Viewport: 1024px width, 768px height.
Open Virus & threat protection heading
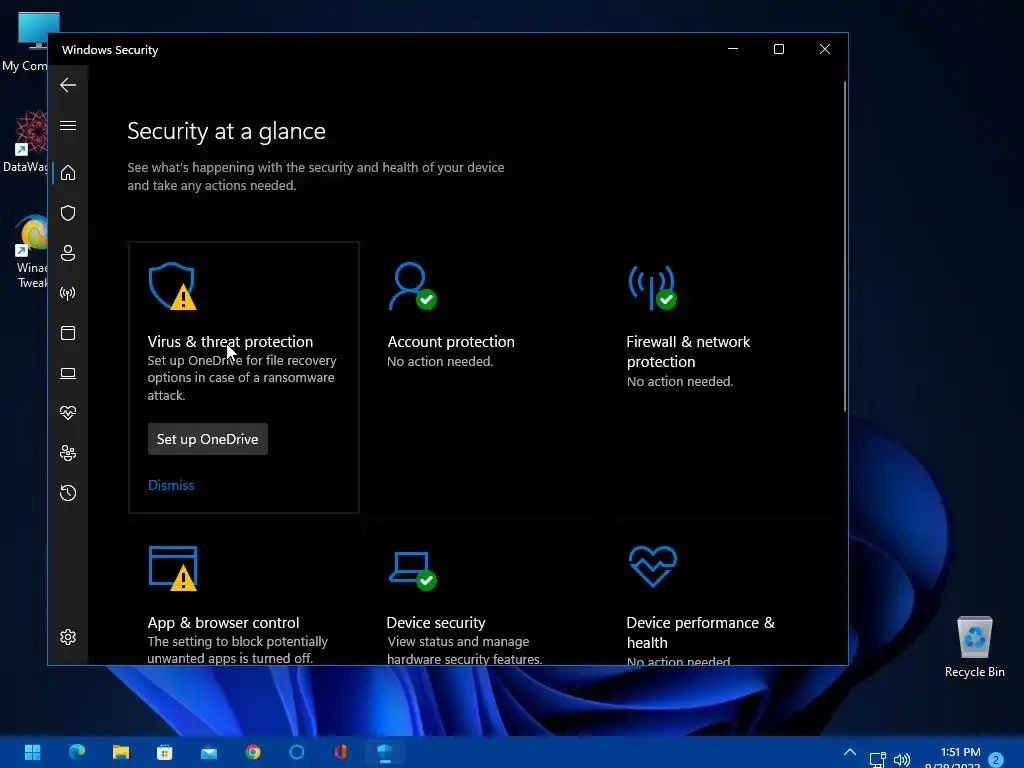click(230, 342)
